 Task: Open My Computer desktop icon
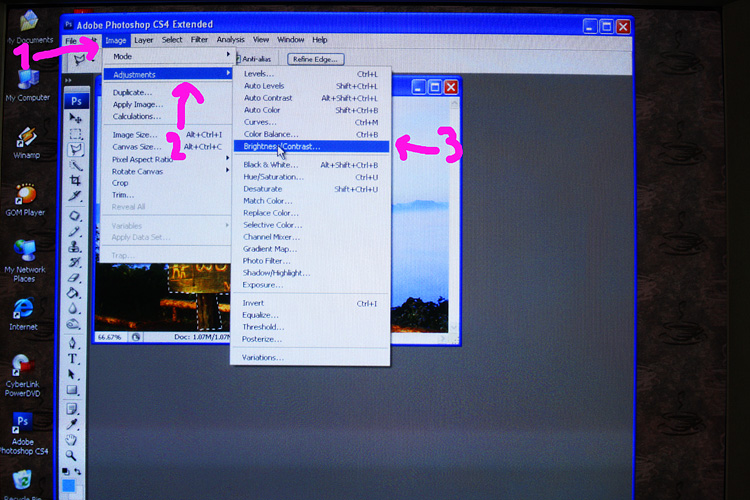[28, 85]
